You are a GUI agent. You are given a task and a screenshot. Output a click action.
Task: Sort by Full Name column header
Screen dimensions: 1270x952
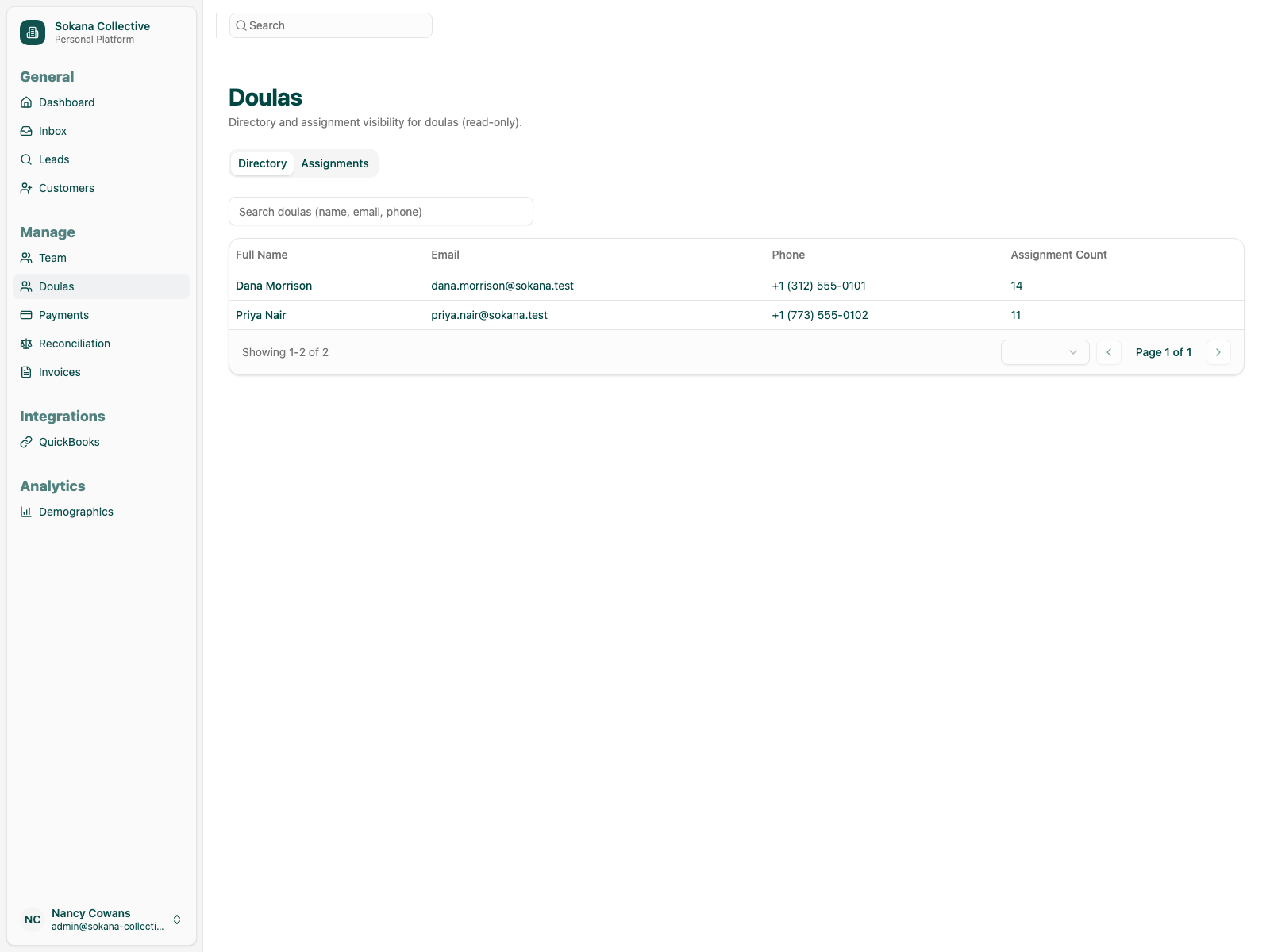point(262,255)
